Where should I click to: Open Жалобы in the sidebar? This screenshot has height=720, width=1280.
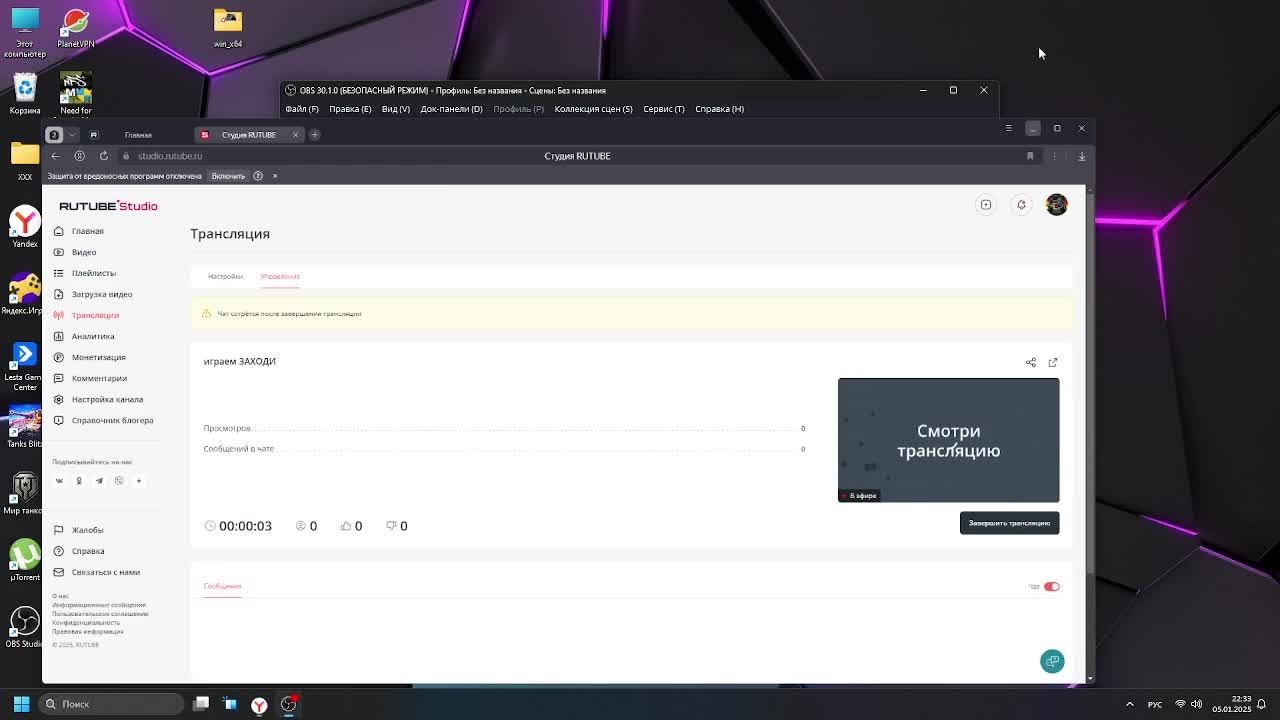coord(87,530)
